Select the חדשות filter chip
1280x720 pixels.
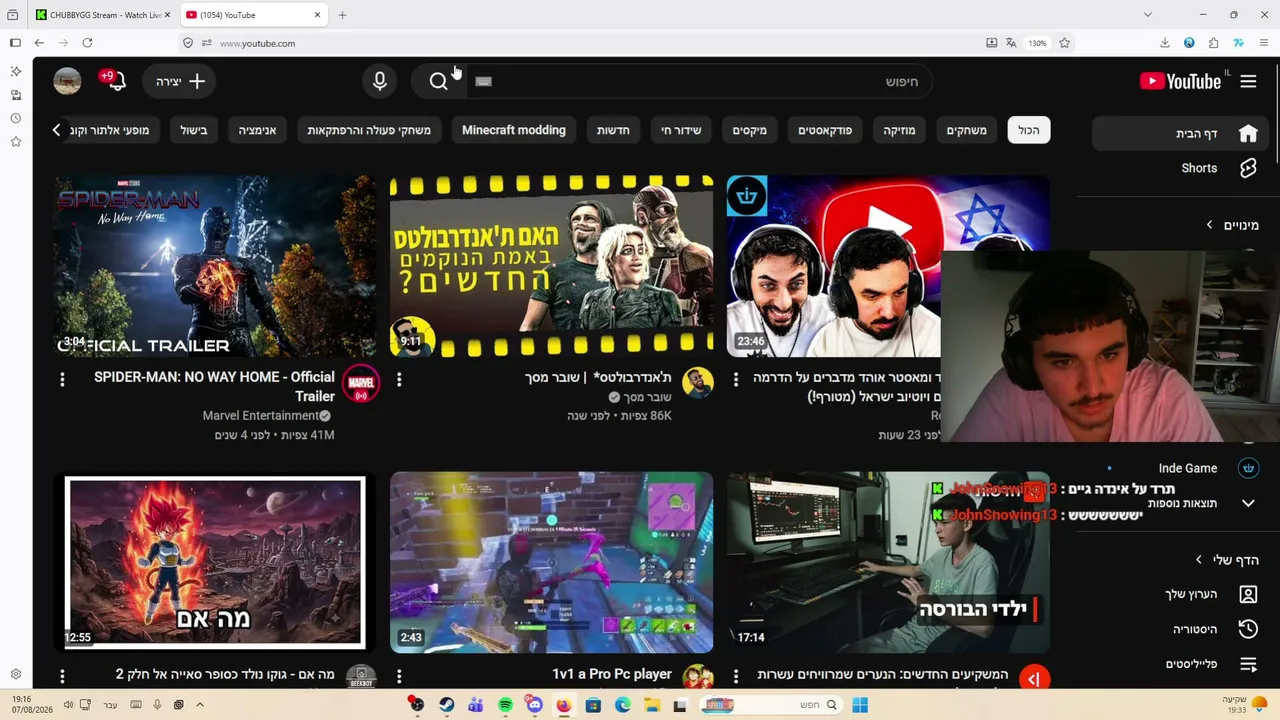click(x=613, y=130)
